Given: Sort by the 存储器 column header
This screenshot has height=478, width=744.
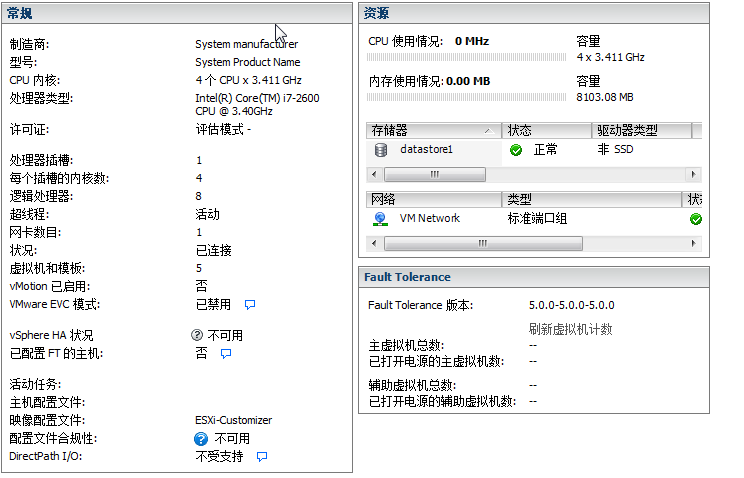Looking at the screenshot, I should click(434, 130).
